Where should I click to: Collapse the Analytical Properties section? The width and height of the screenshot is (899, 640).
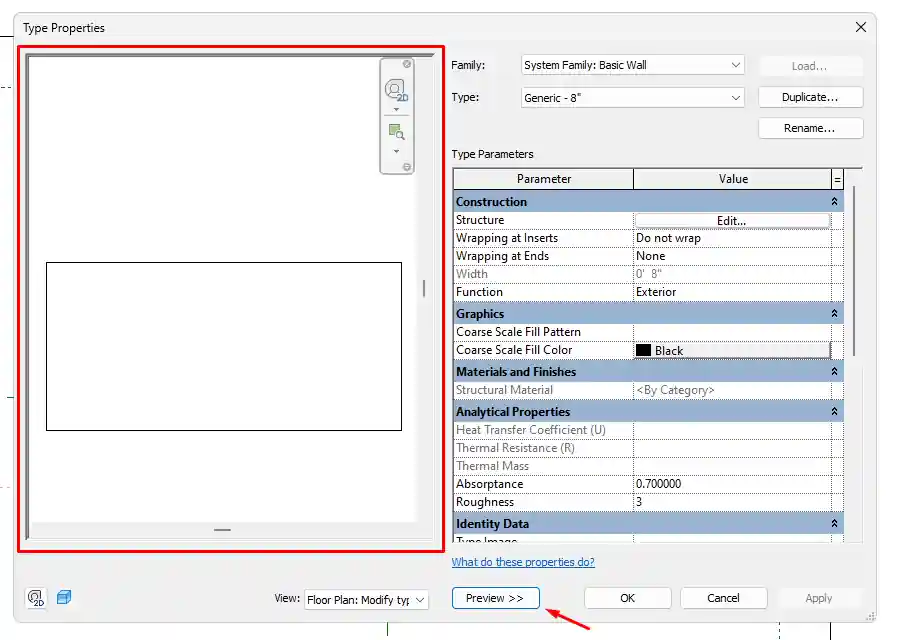835,411
